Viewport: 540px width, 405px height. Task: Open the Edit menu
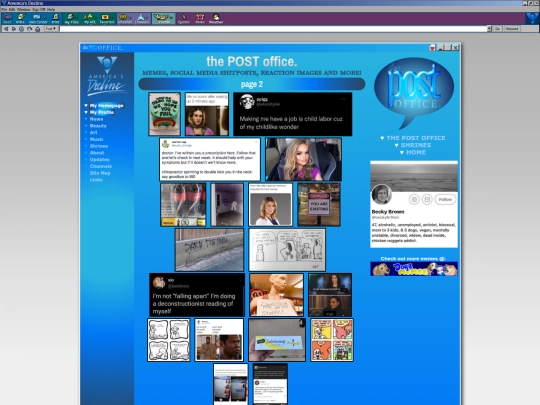coord(12,9)
